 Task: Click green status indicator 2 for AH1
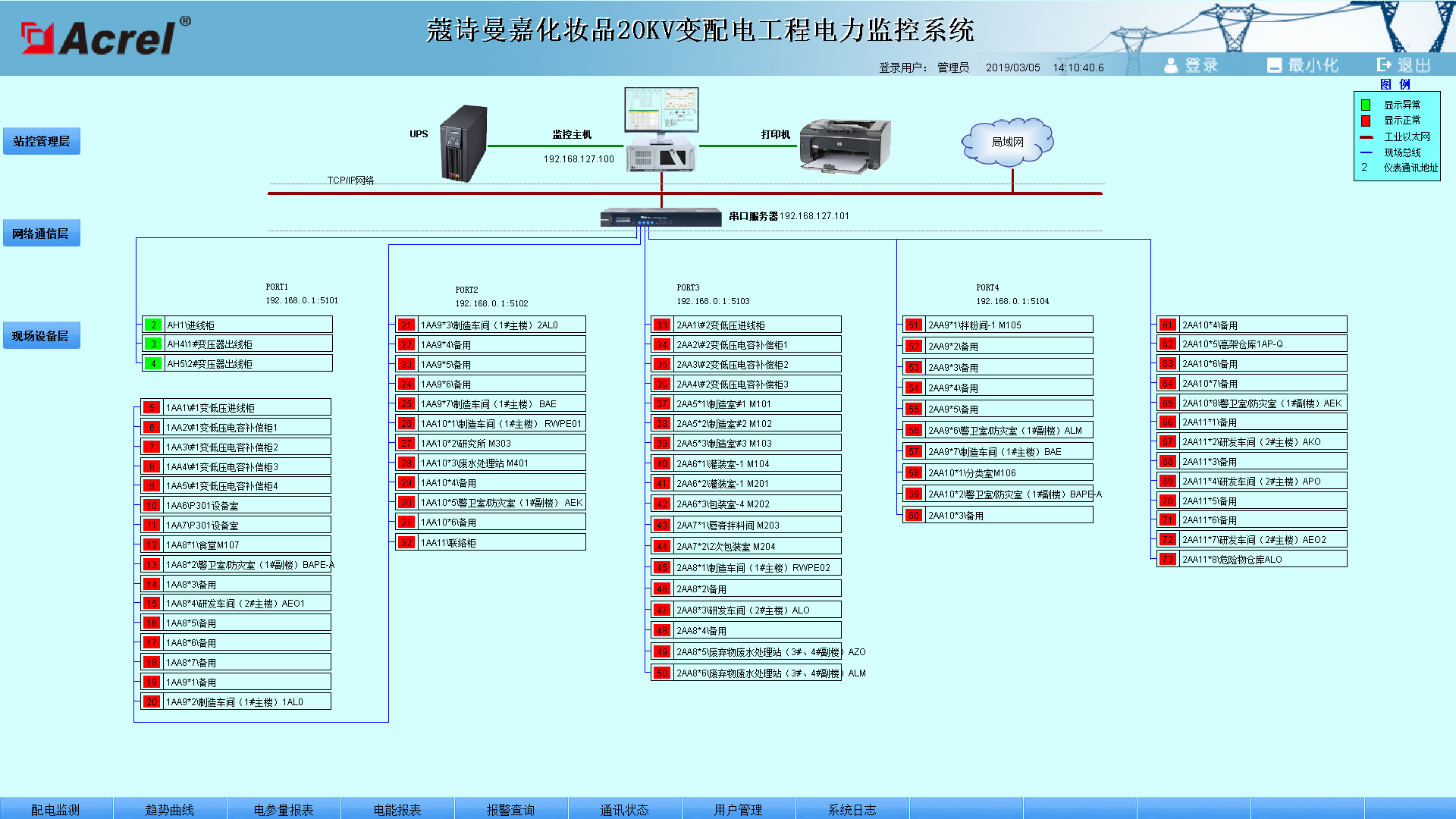tap(153, 325)
